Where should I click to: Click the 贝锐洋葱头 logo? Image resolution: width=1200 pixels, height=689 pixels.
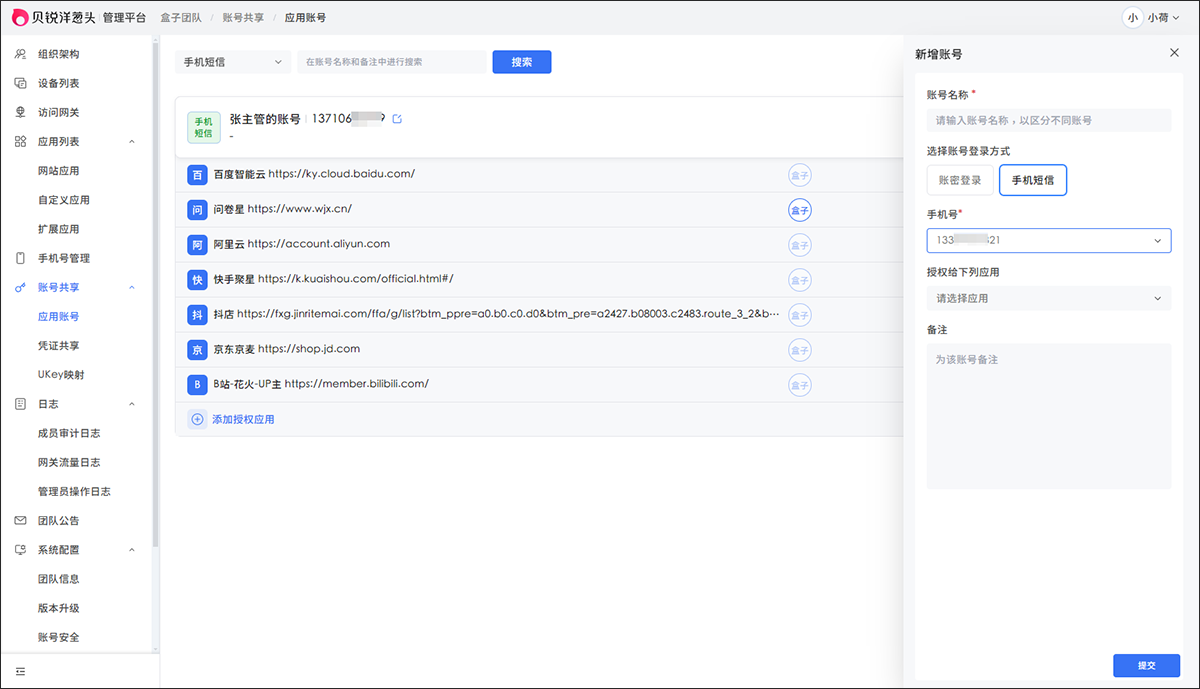click(20, 17)
